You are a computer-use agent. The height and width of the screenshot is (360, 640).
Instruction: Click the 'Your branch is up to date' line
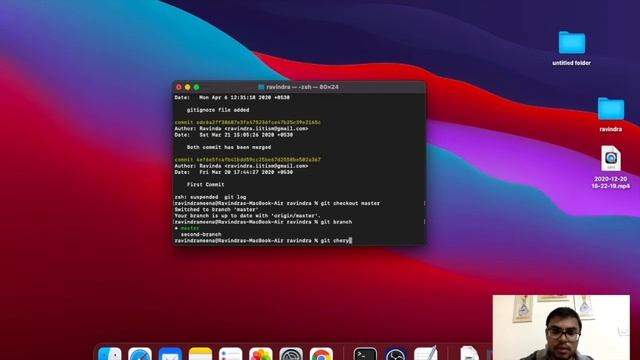point(248,216)
